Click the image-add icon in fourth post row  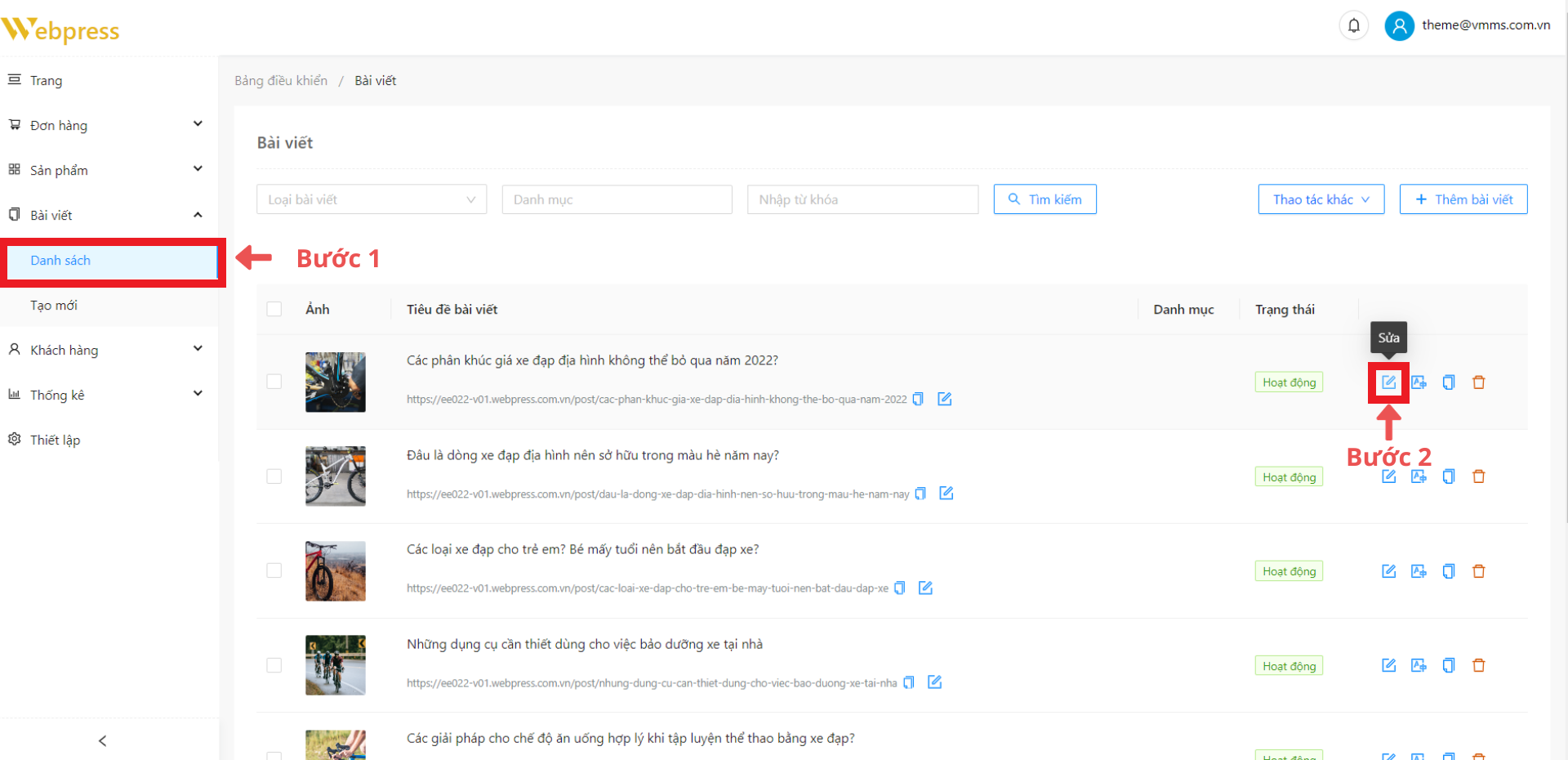1419,665
